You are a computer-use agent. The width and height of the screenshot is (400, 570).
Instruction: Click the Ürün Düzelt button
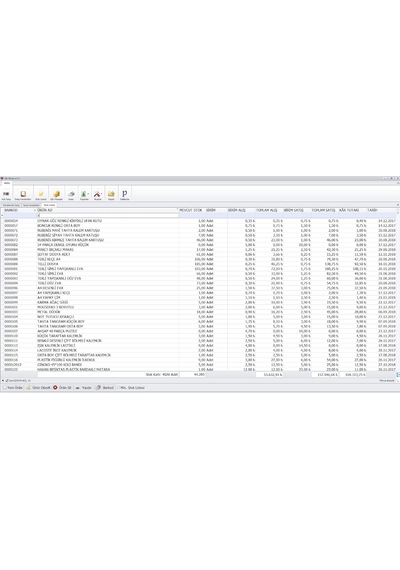click(x=38, y=388)
